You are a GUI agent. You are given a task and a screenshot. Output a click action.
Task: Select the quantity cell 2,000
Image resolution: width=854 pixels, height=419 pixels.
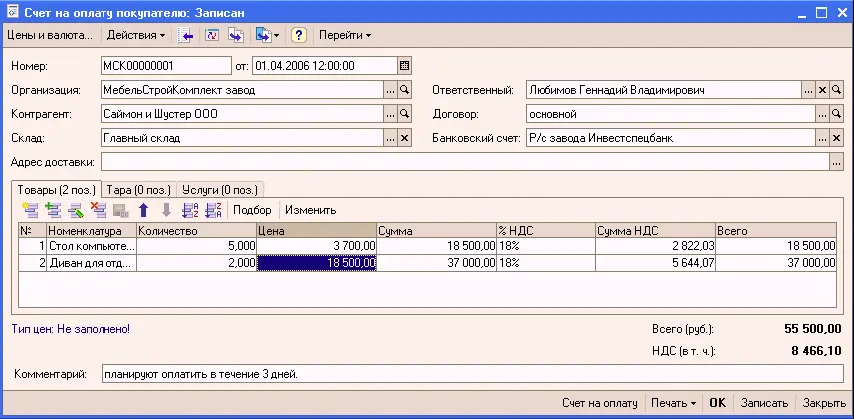196,263
